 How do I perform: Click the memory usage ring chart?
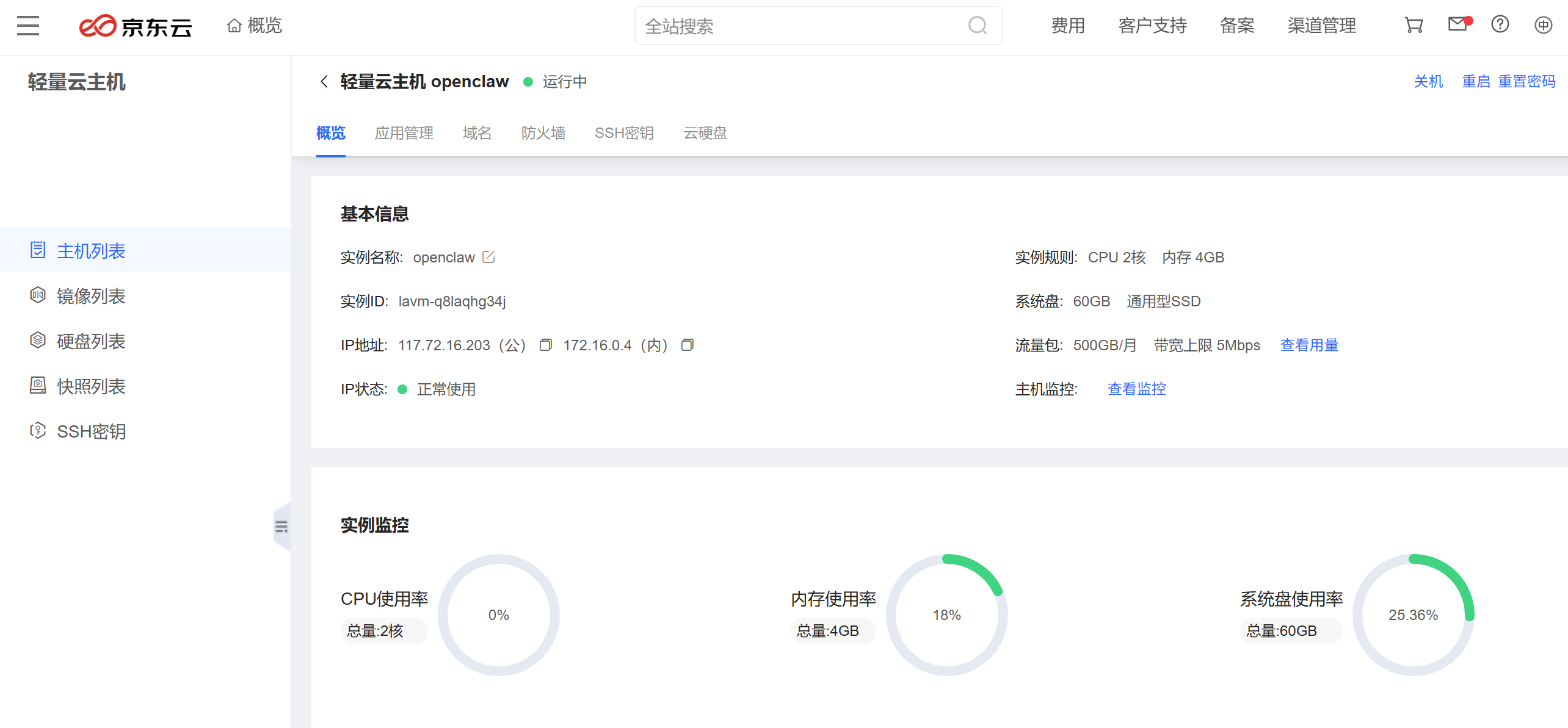pyautogui.click(x=946, y=614)
